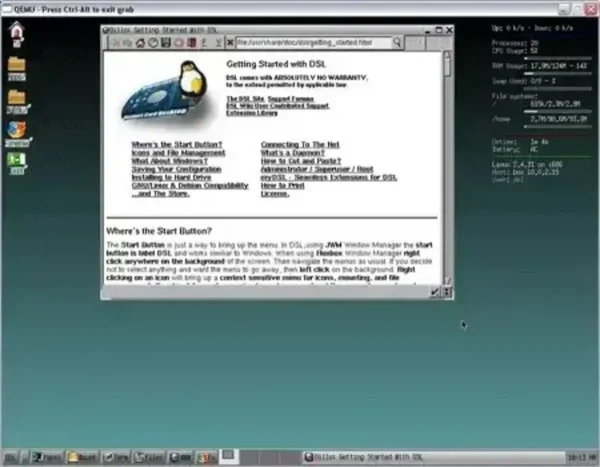Open Administrator / Superuser / Root link
Viewport: 600px width, 467px height.
coord(317,169)
